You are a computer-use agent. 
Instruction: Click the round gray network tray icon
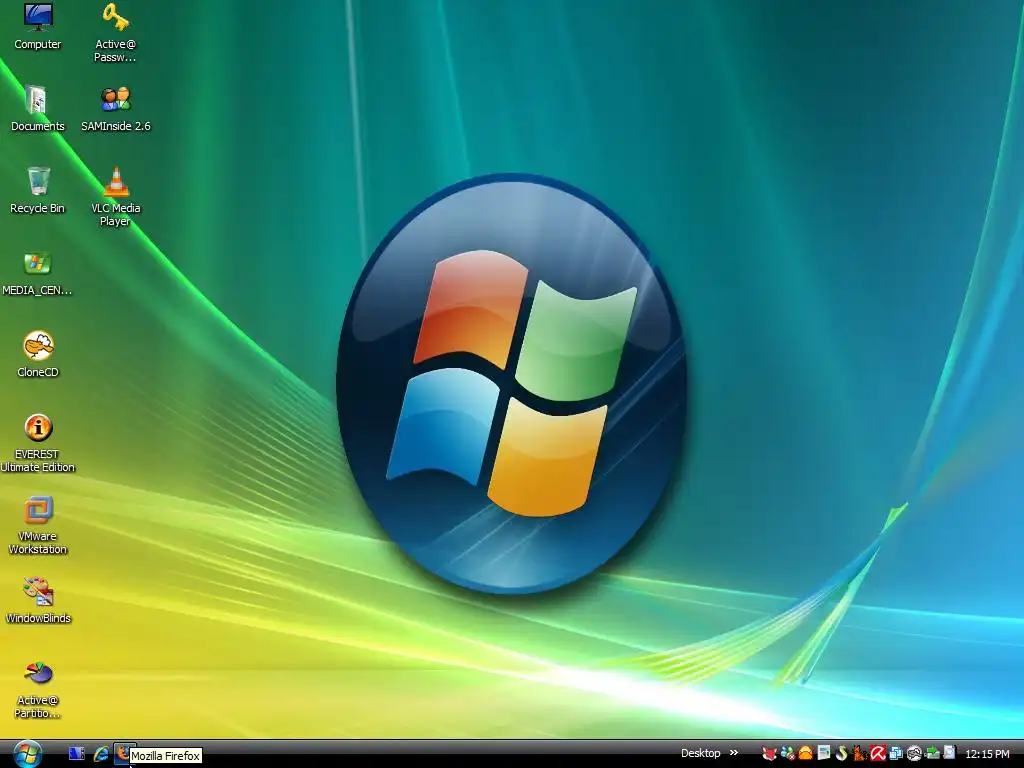pos(914,754)
